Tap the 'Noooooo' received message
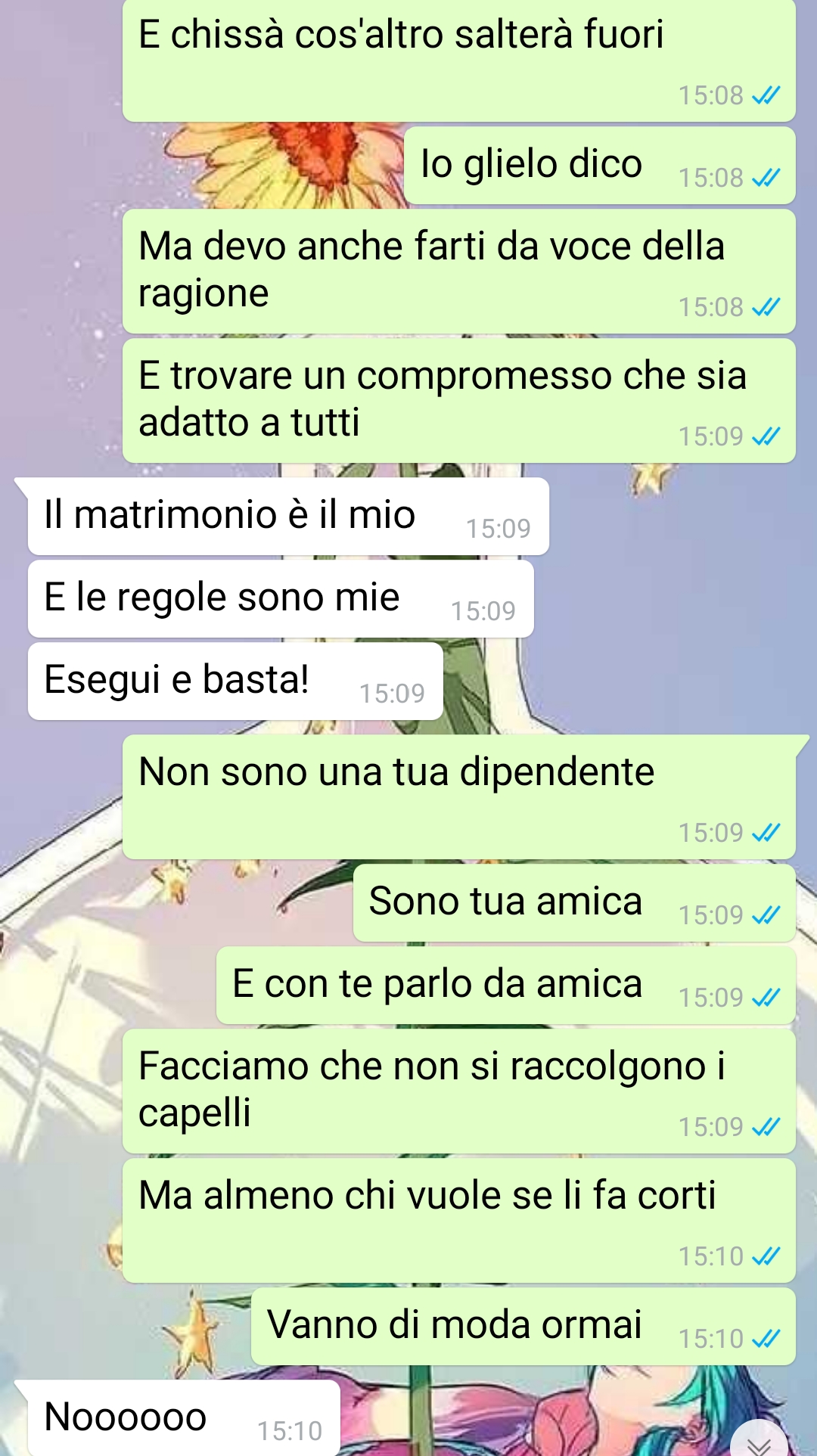The width and height of the screenshot is (817, 1456). click(x=184, y=1417)
